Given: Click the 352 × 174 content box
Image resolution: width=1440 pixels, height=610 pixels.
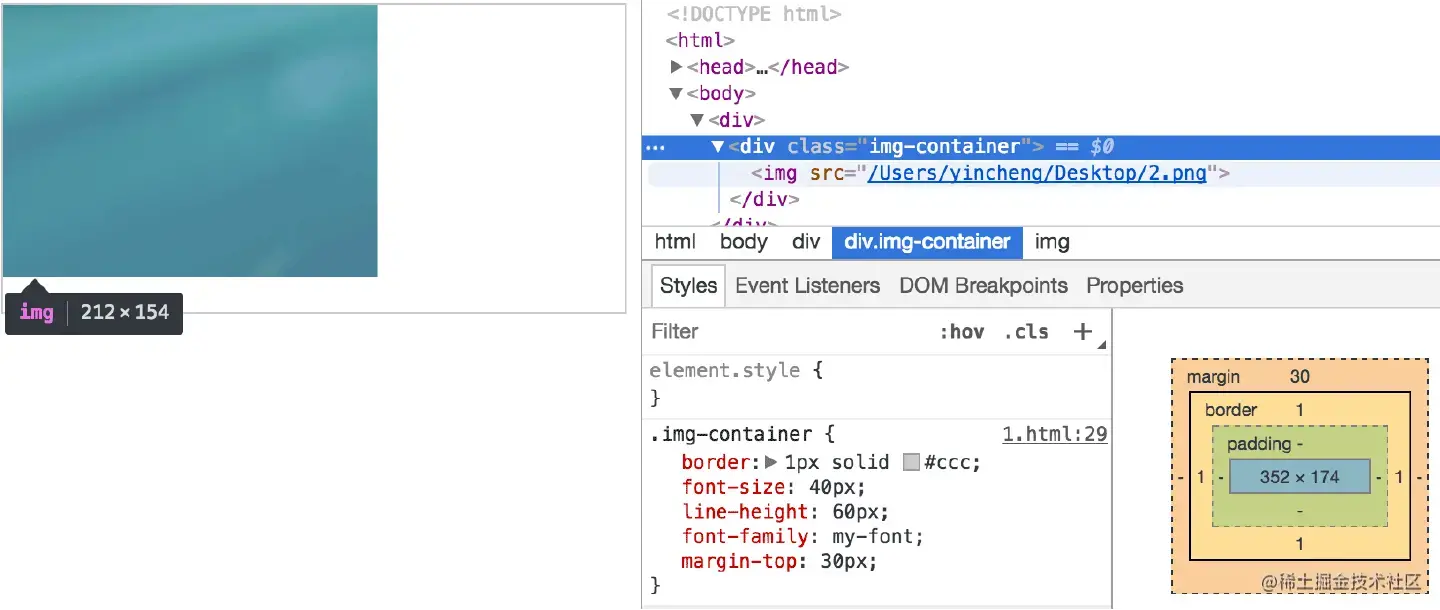Looking at the screenshot, I should point(1299,477).
